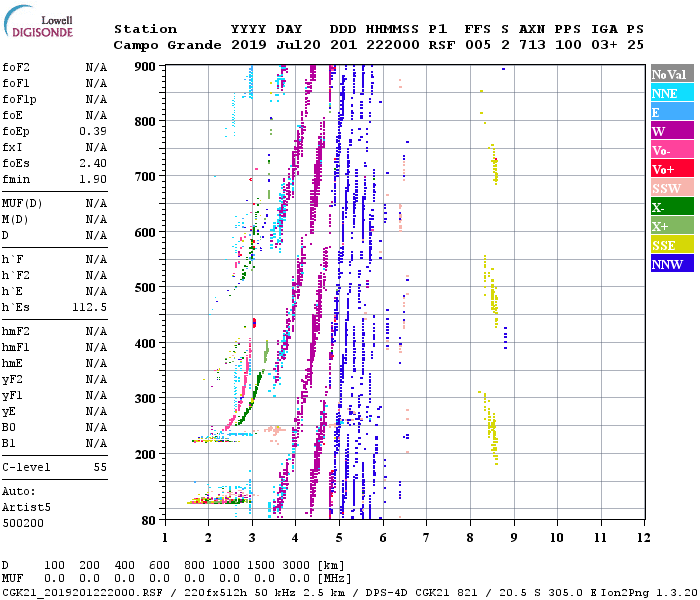The height and width of the screenshot is (600, 700).
Task: Click the year value 2019
Action: 249,45
